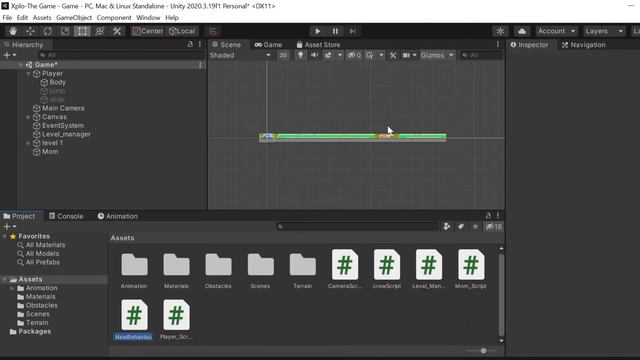Open the Gizmos dropdown

[x=437, y=55]
